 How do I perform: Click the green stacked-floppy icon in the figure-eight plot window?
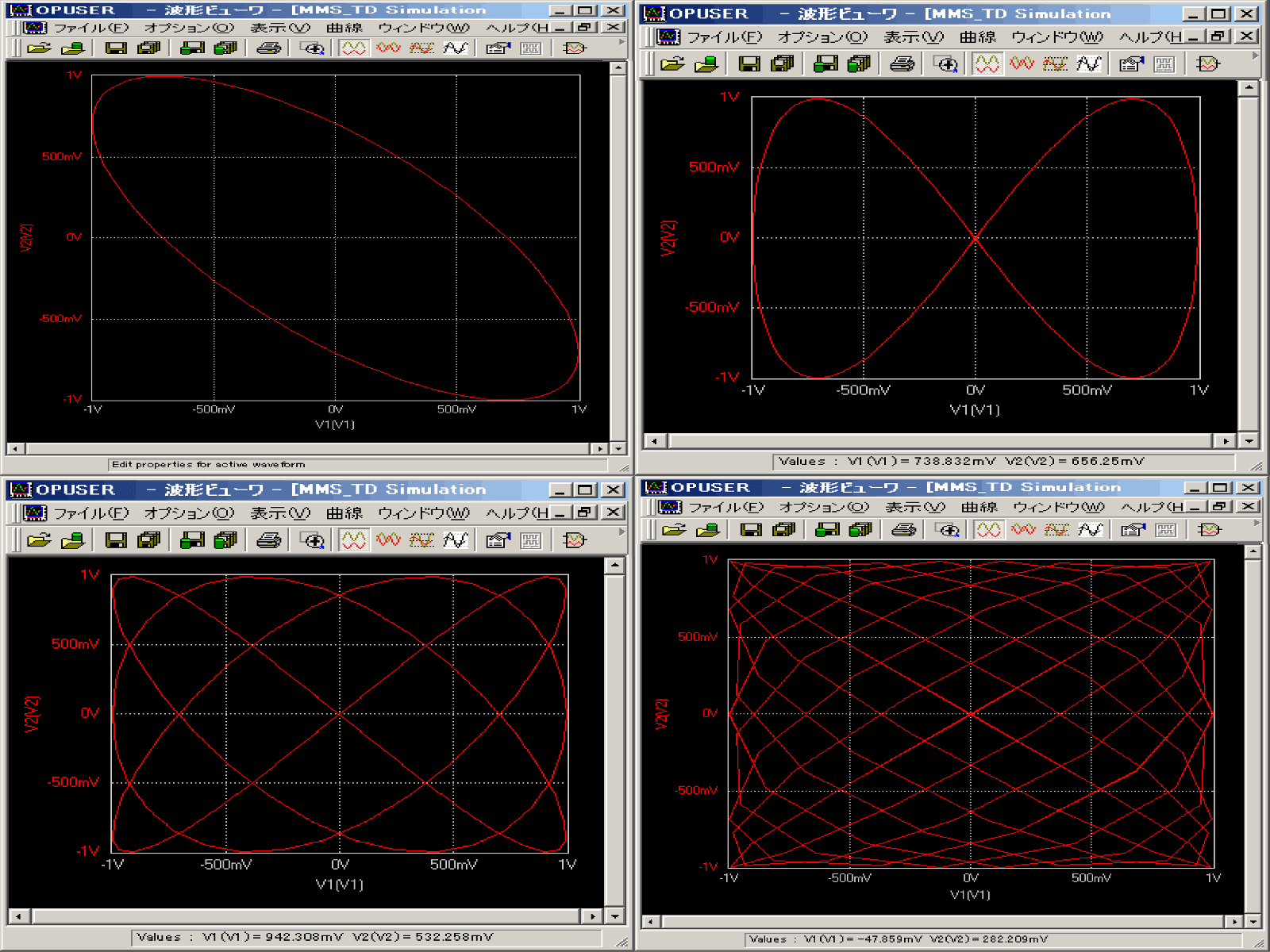pyautogui.click(x=859, y=63)
